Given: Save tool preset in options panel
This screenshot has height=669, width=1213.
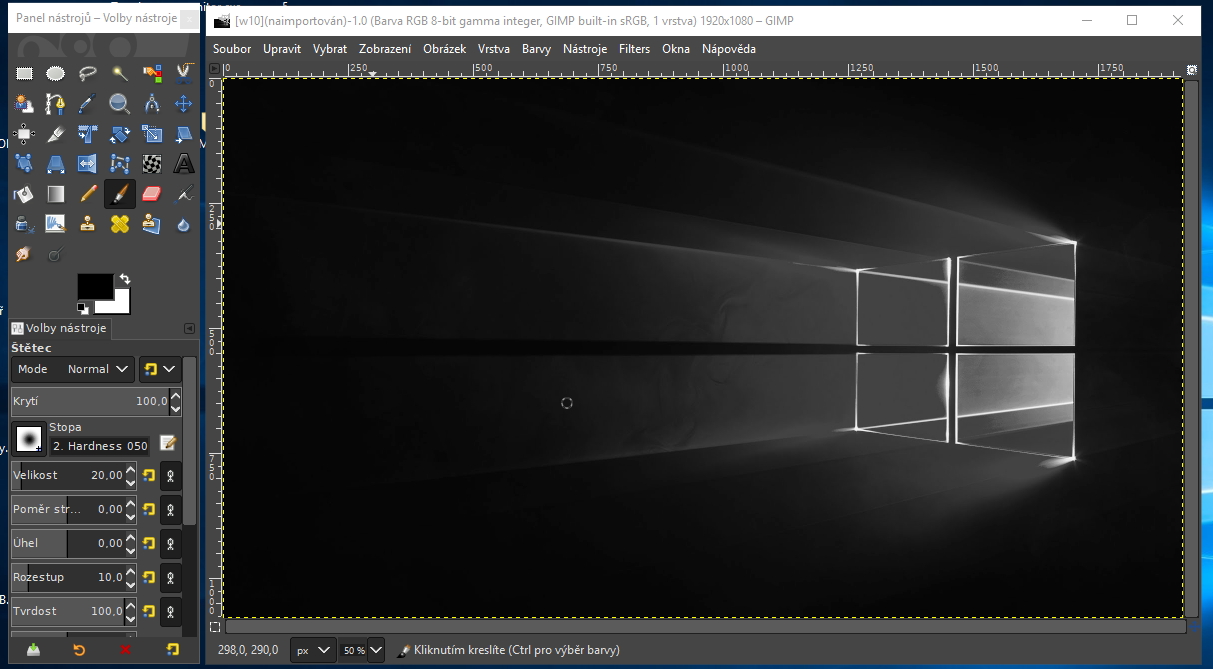Looking at the screenshot, I should 33,649.
